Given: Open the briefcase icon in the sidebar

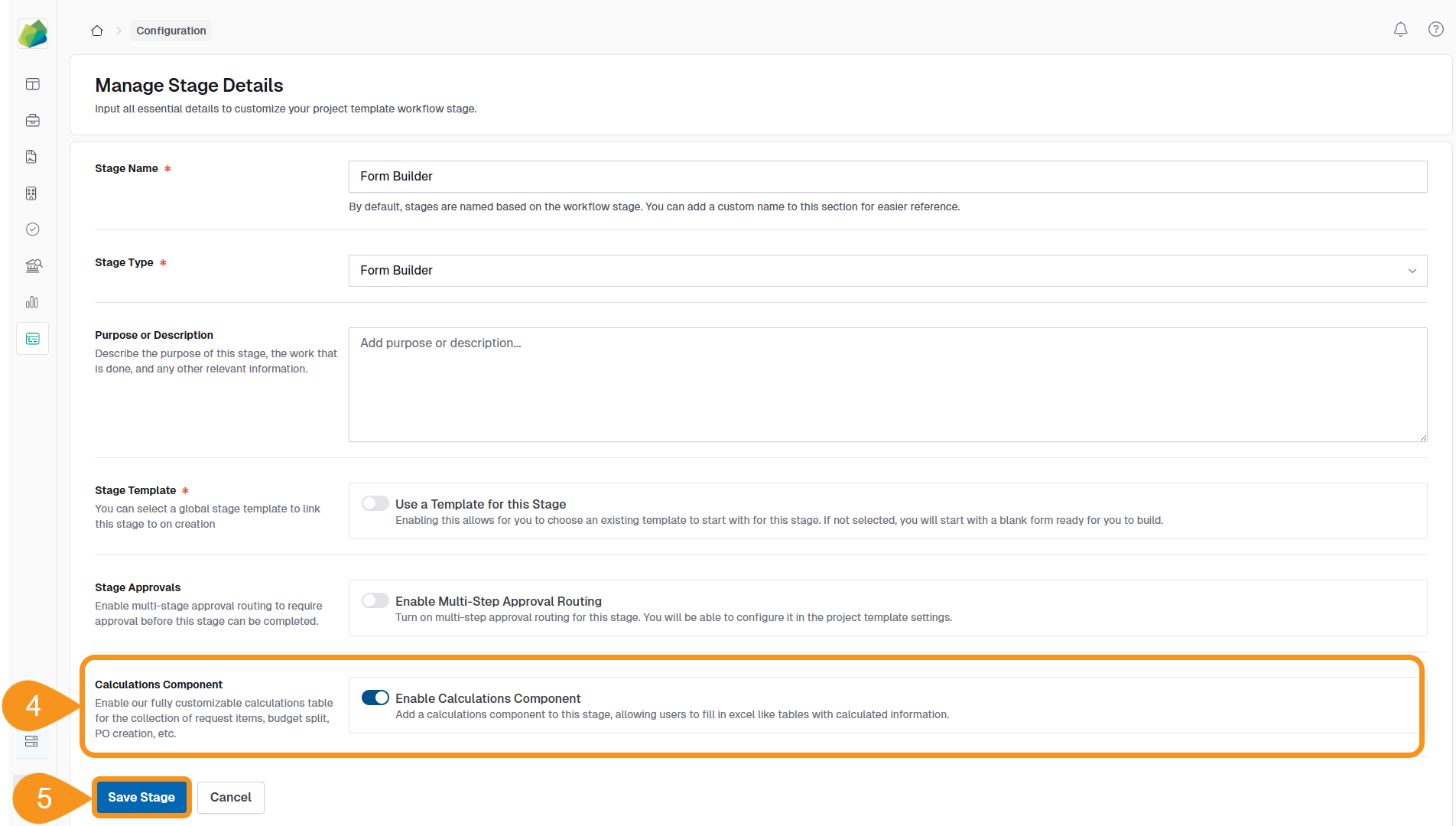Looking at the screenshot, I should coord(32,120).
